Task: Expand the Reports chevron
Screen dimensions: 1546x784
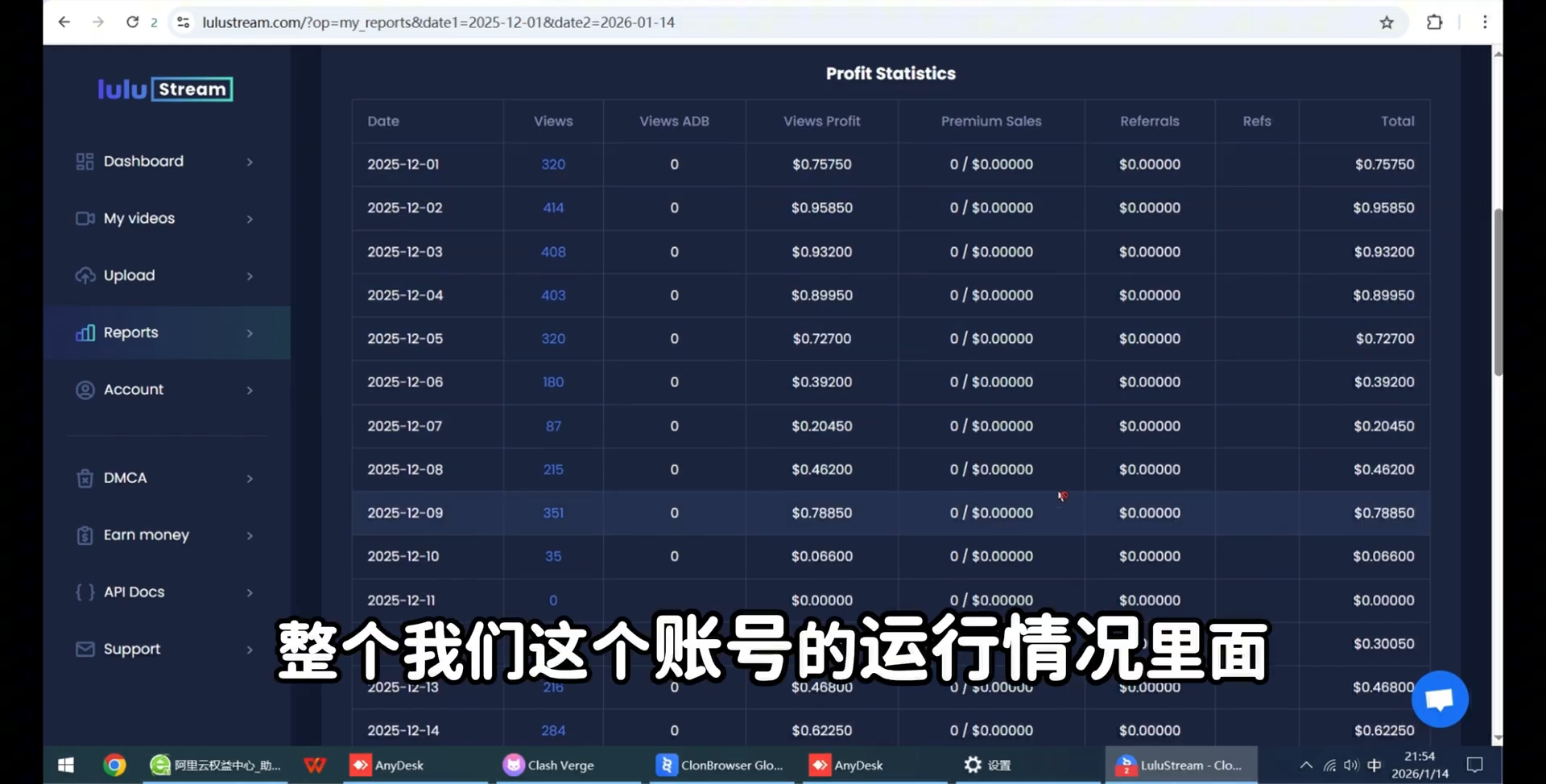Action: click(x=250, y=333)
